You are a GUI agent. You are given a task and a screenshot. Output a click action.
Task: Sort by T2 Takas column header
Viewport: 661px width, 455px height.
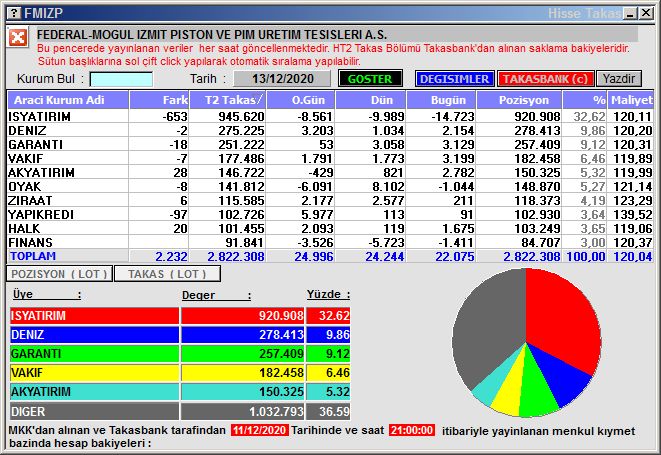(x=228, y=100)
